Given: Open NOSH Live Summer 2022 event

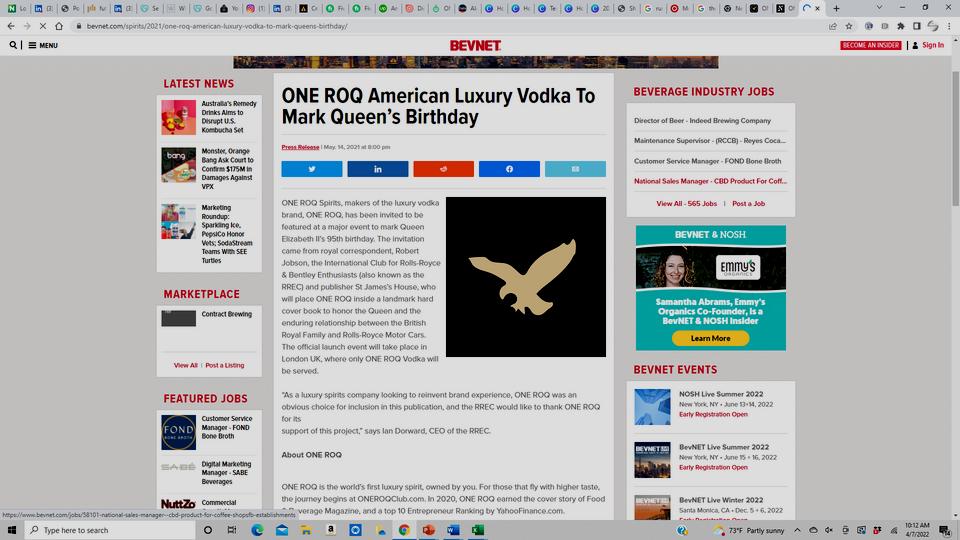Looking at the screenshot, I should (721, 394).
